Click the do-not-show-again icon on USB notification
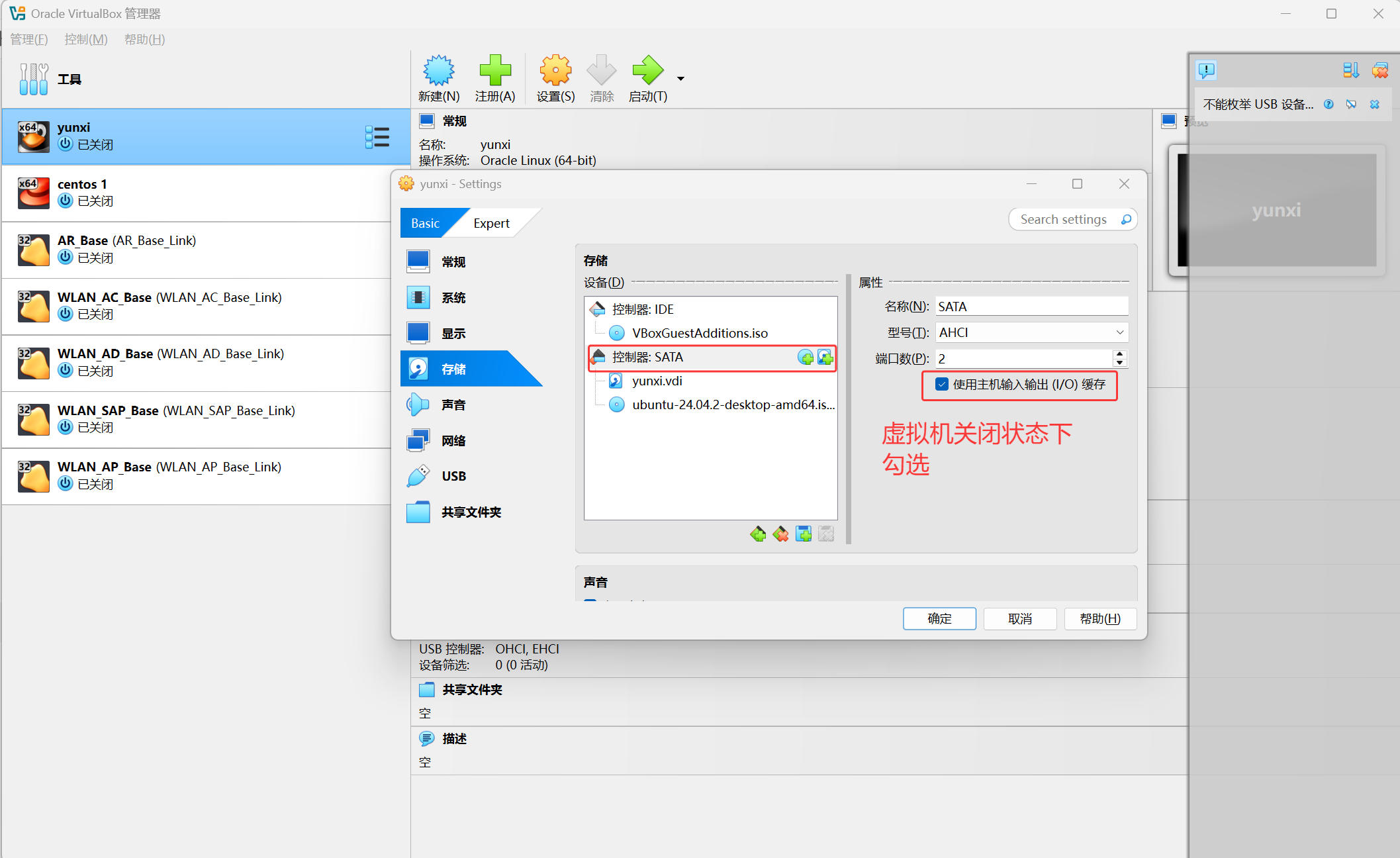The height and width of the screenshot is (858, 1400). 1351,105
